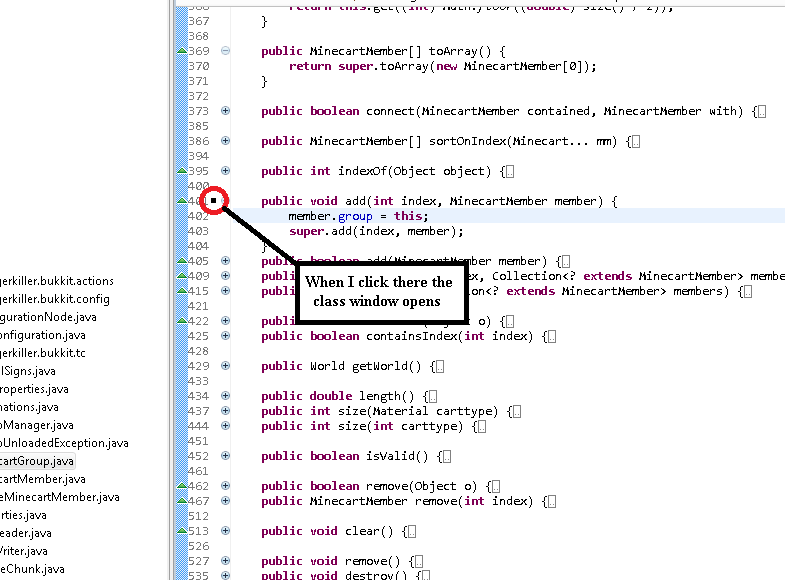Open the ...eChunk.java file

tap(32, 569)
